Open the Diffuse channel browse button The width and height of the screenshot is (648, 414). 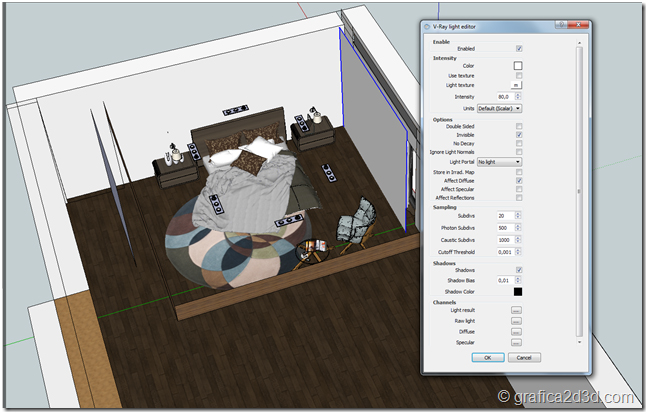point(517,332)
